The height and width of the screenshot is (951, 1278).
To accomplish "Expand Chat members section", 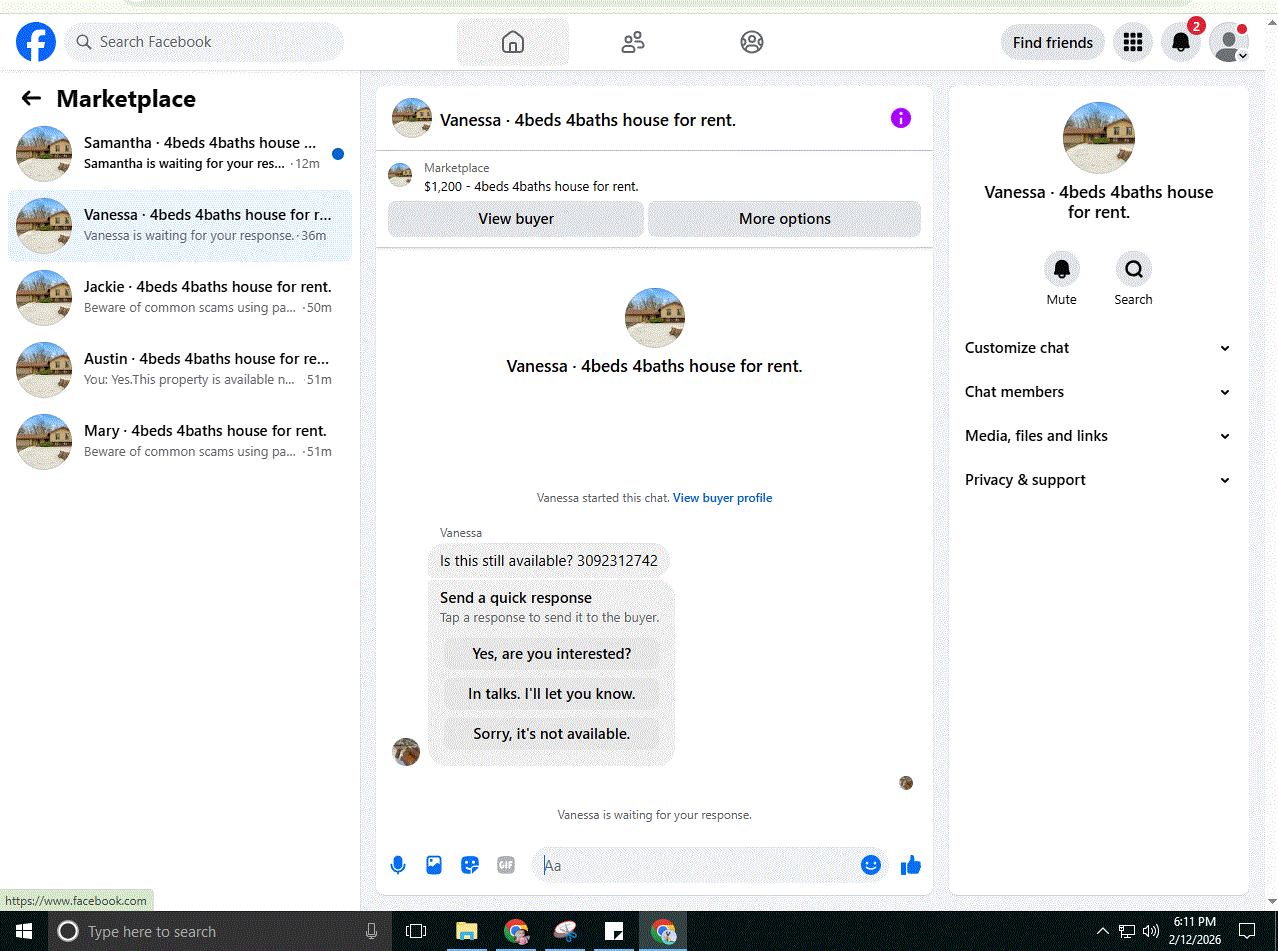I will point(1098,392).
